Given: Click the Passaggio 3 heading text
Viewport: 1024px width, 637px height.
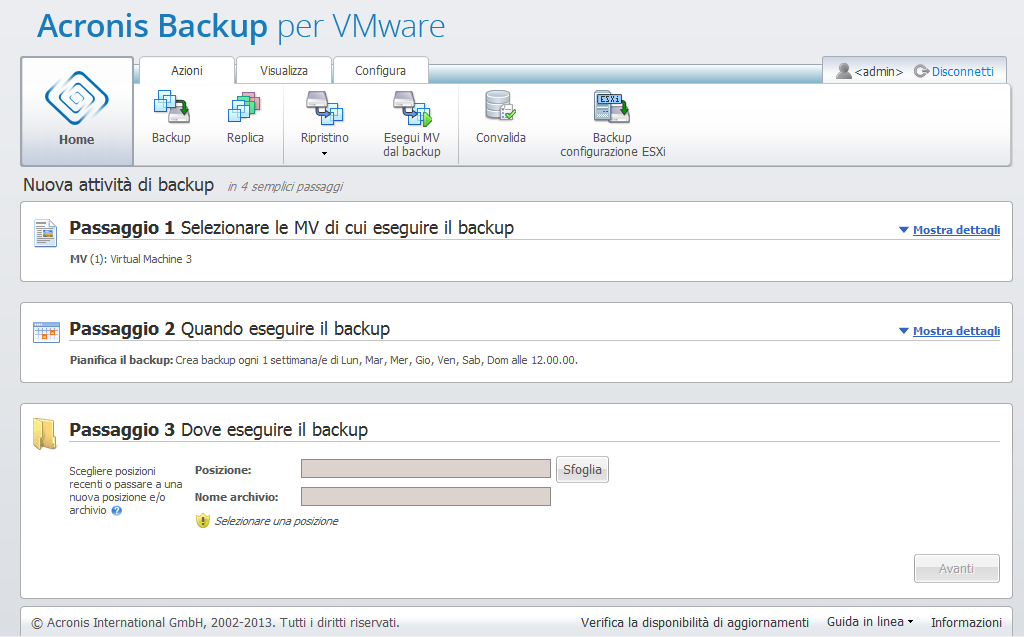Looking at the screenshot, I should click(x=219, y=430).
